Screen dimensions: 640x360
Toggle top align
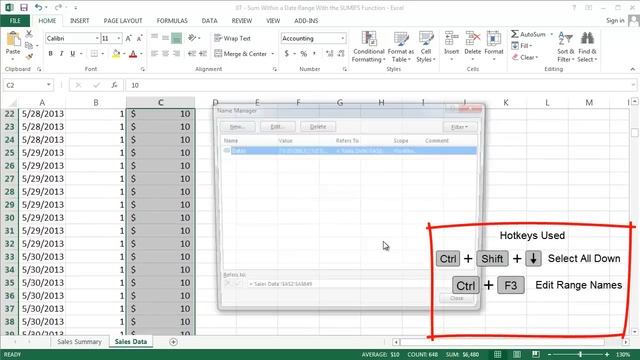click(x=154, y=38)
